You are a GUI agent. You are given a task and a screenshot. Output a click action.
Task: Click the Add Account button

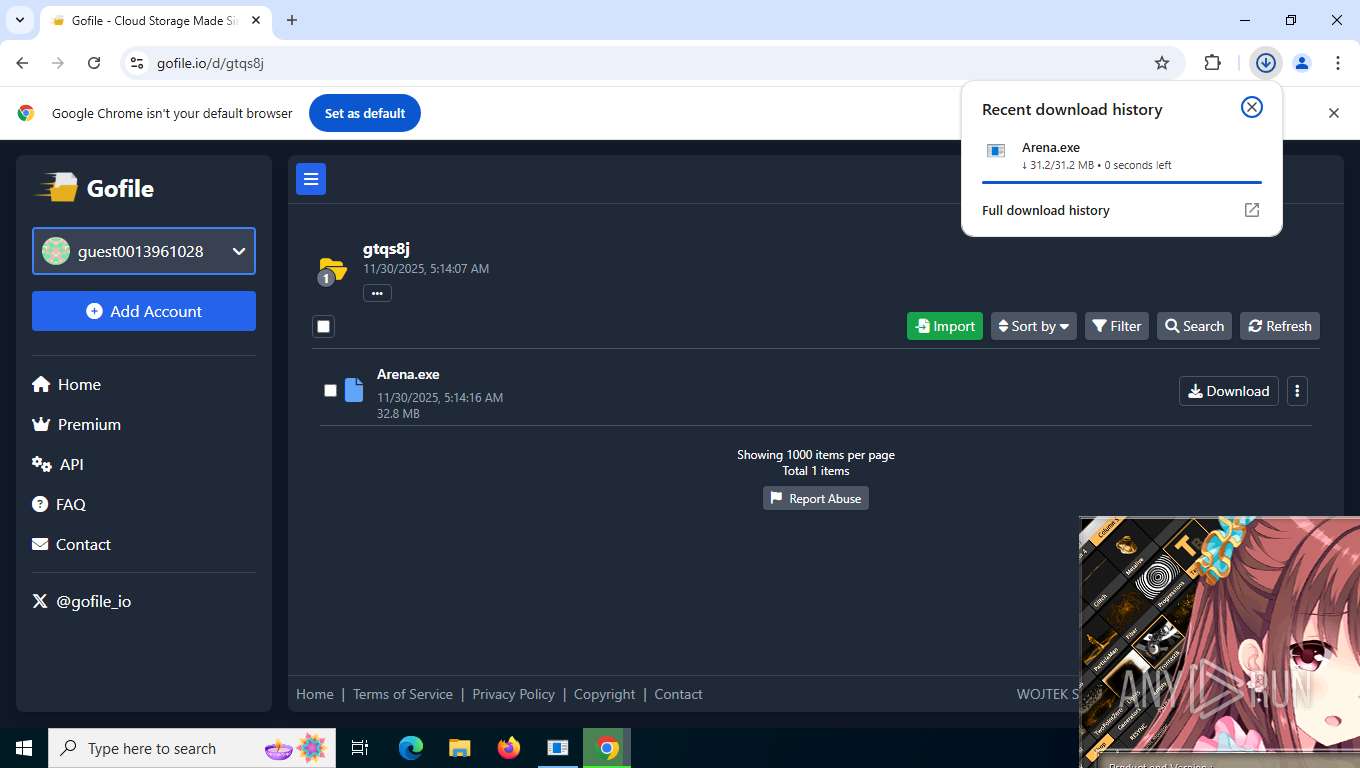click(x=144, y=311)
